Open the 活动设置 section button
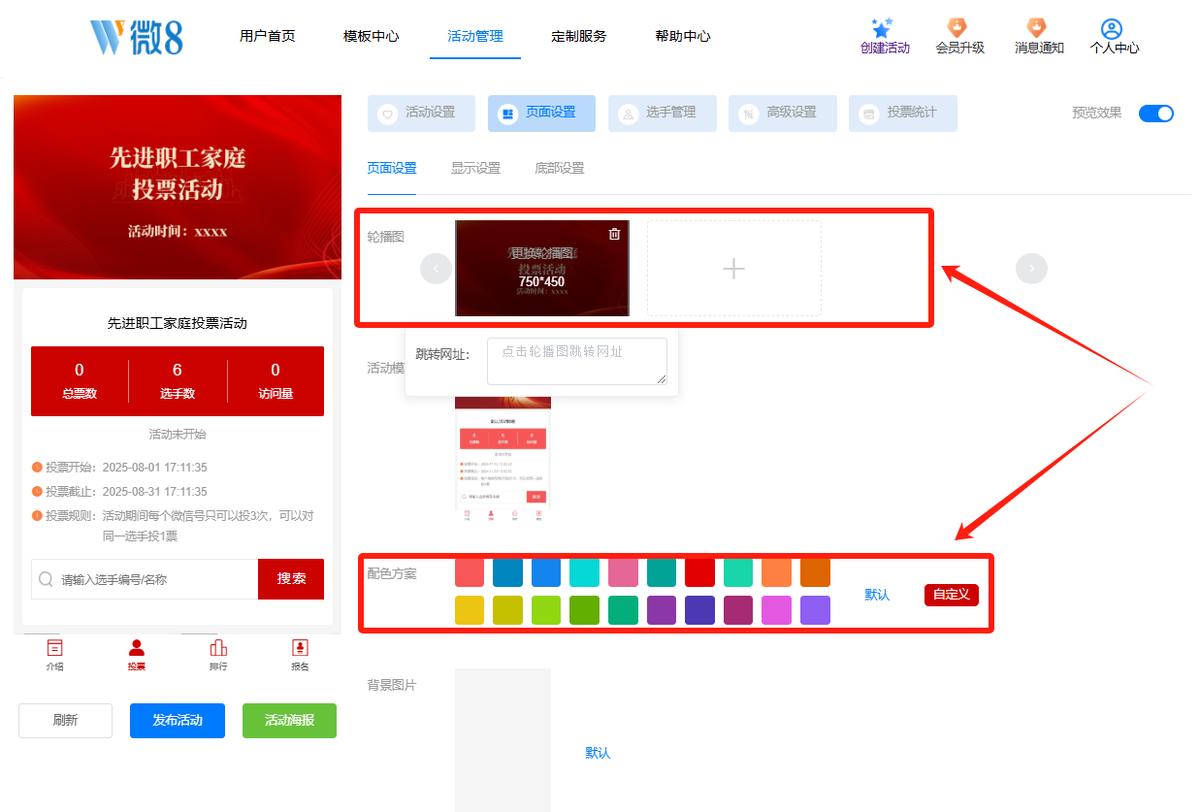Screen dimensions: 1200x812 pyautogui.click(x=421, y=113)
